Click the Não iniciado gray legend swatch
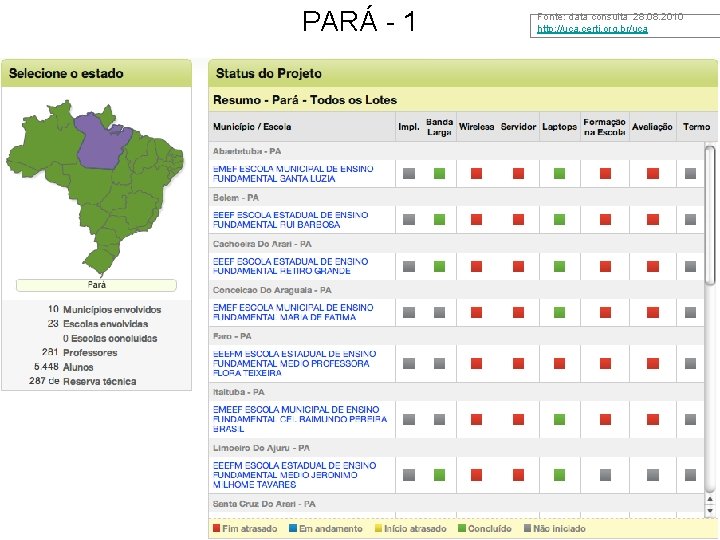Image resolution: width=720 pixels, height=540 pixels. (x=527, y=528)
